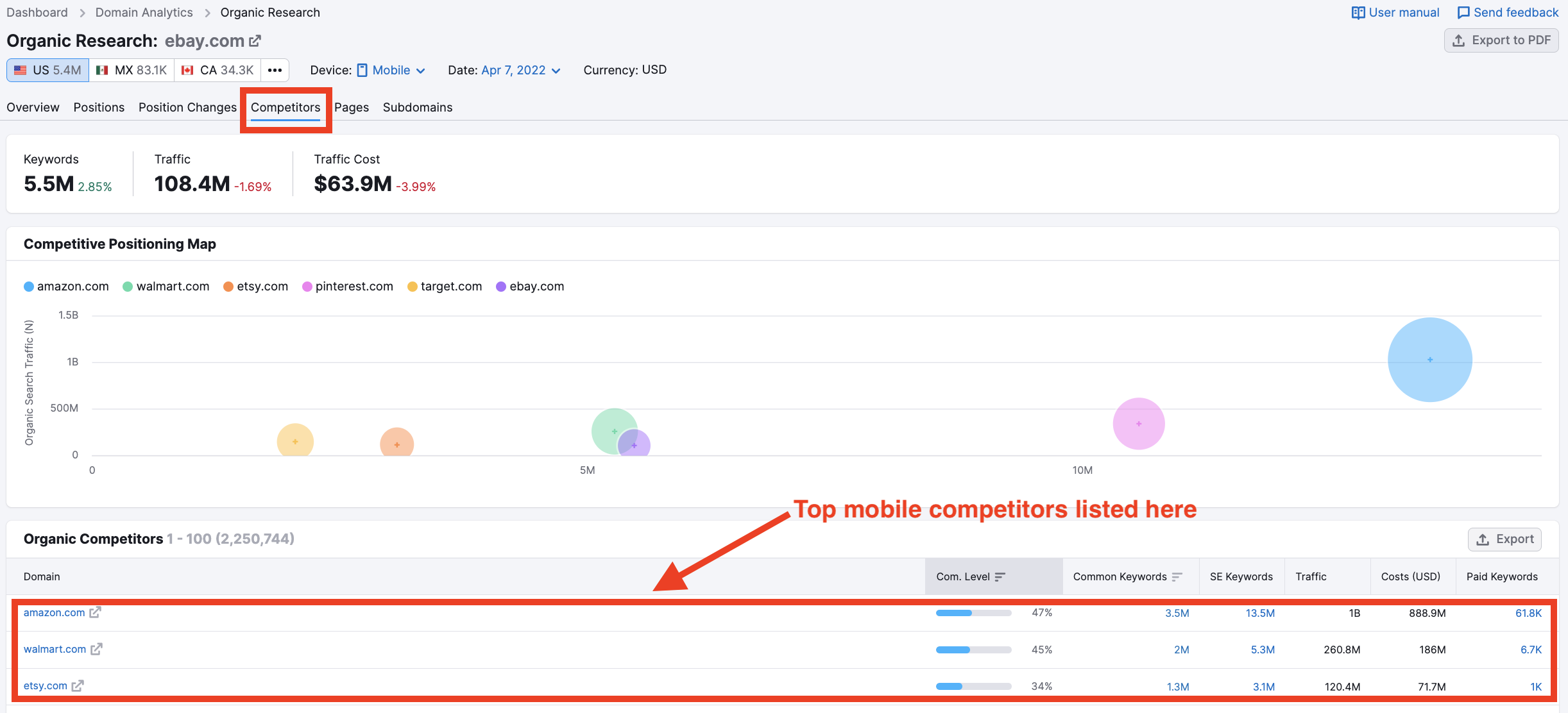Open walmart.com paid keywords 6.7K
Viewport: 1568px width, 713px height.
[x=1531, y=650]
